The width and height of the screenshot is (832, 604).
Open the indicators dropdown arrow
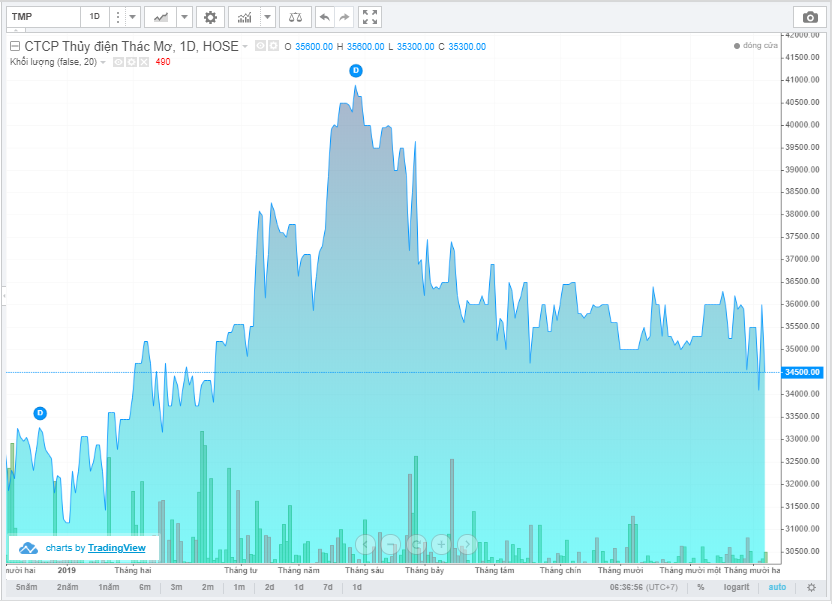coord(268,17)
